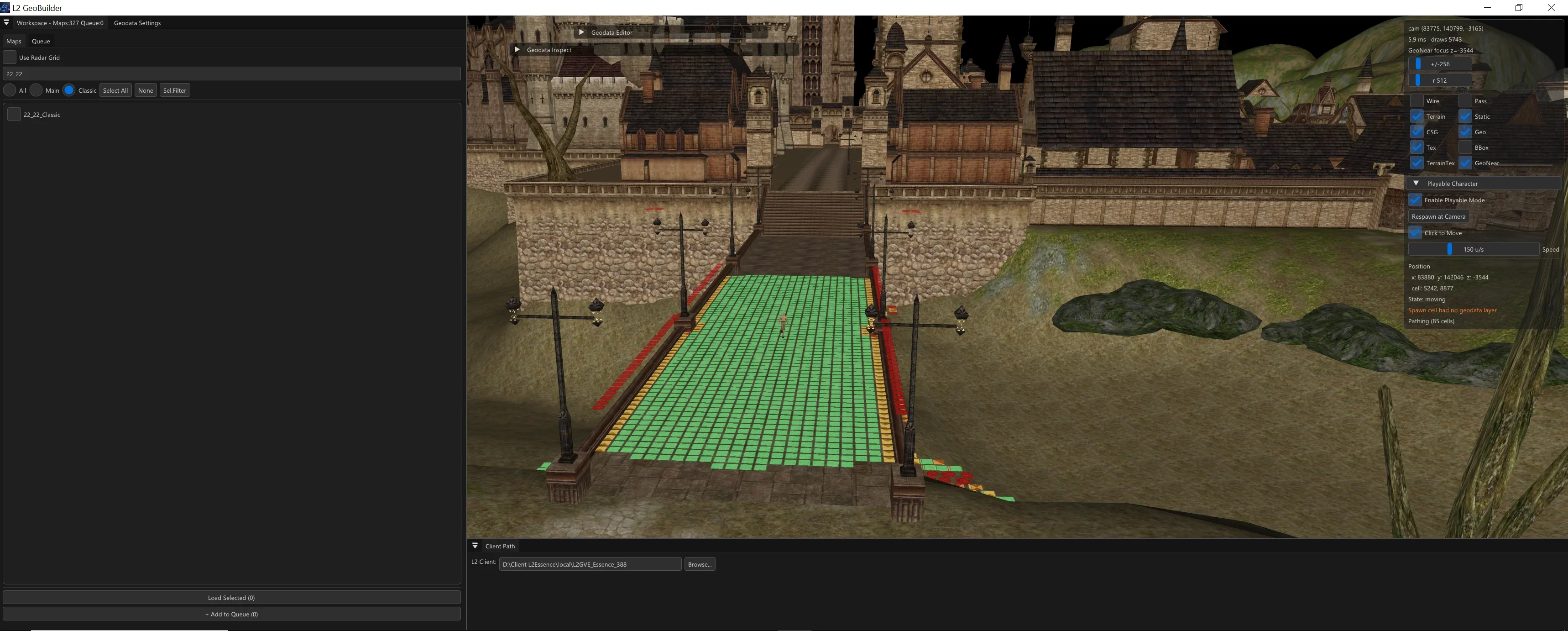Click the character on the bridge
This screenshot has width=1568, height=631.
[x=784, y=325]
